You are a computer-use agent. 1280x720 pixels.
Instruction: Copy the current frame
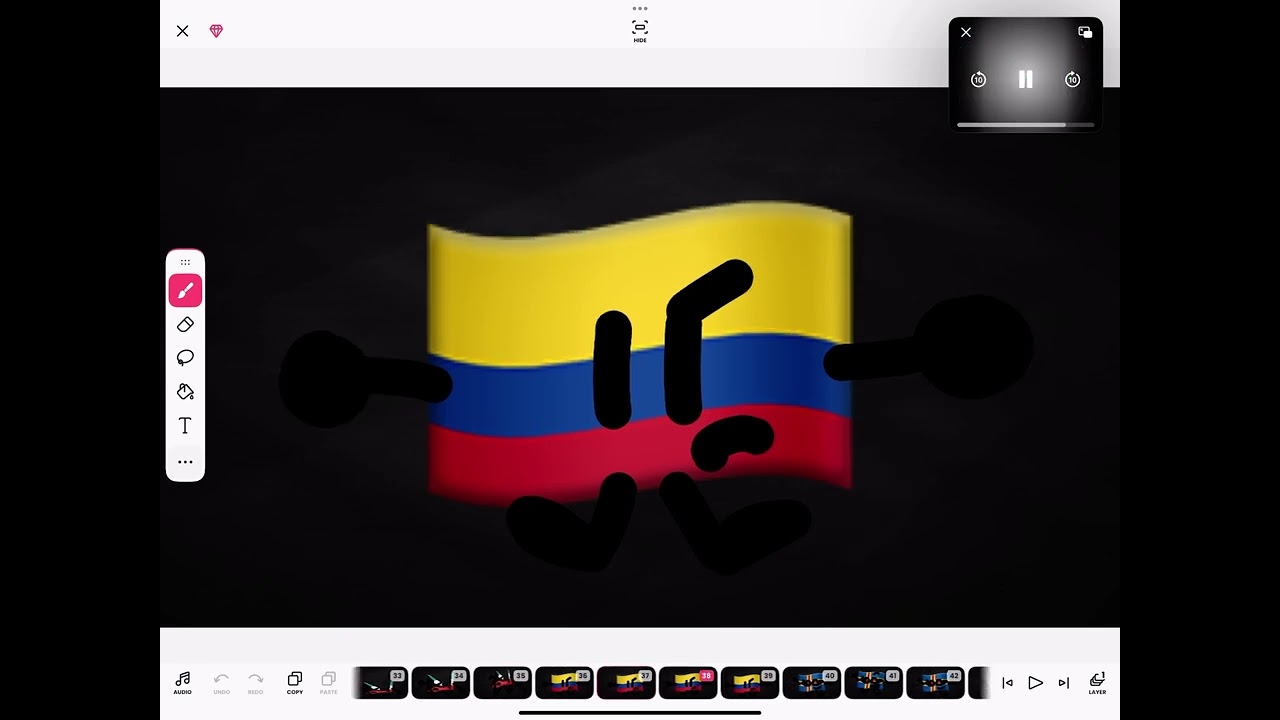tap(295, 684)
